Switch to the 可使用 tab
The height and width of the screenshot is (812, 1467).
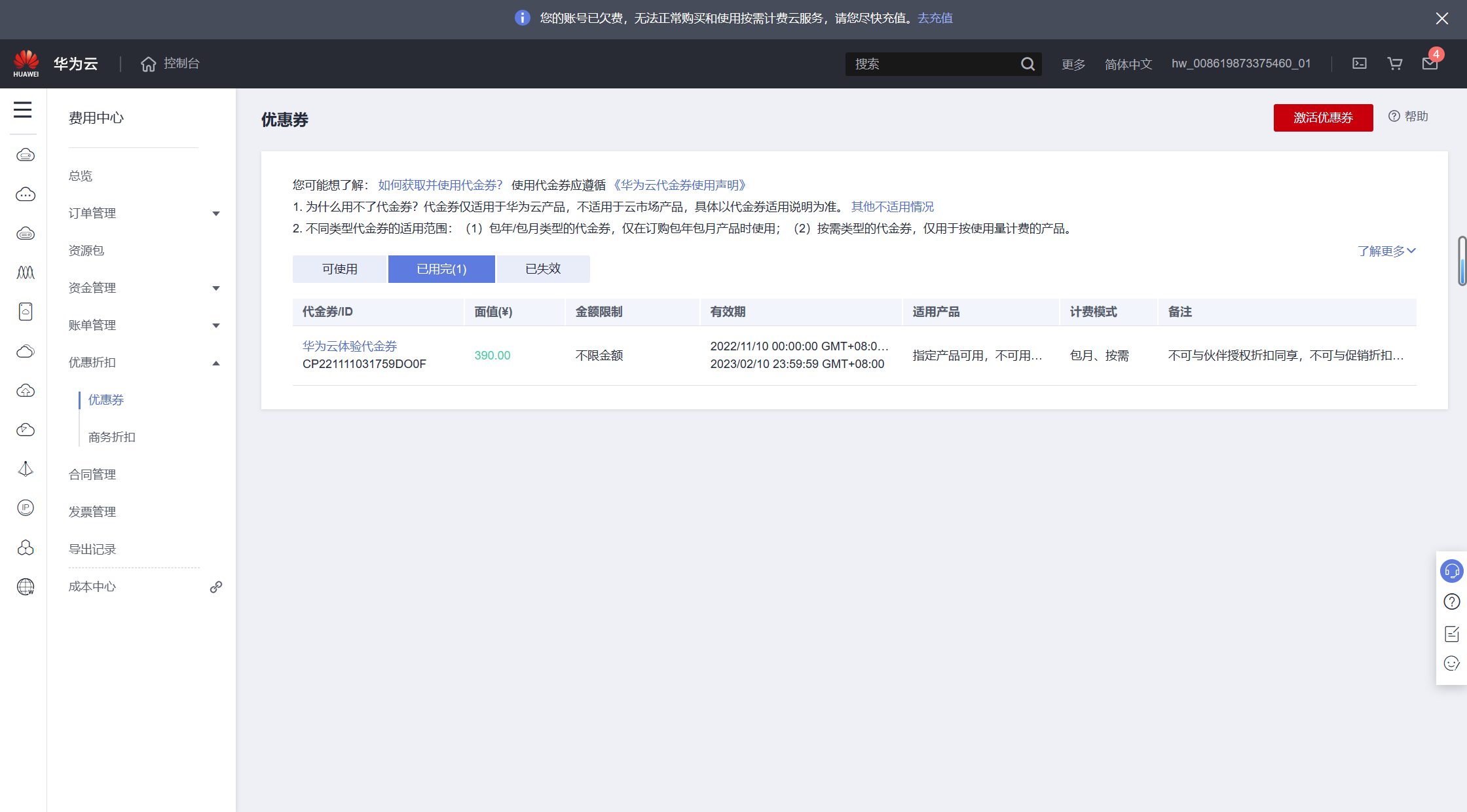(339, 268)
